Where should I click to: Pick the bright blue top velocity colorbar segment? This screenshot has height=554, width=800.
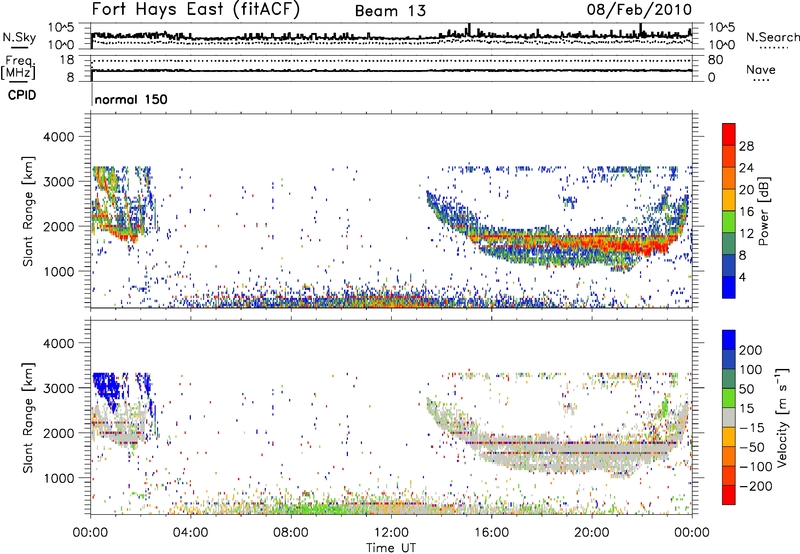click(729, 340)
